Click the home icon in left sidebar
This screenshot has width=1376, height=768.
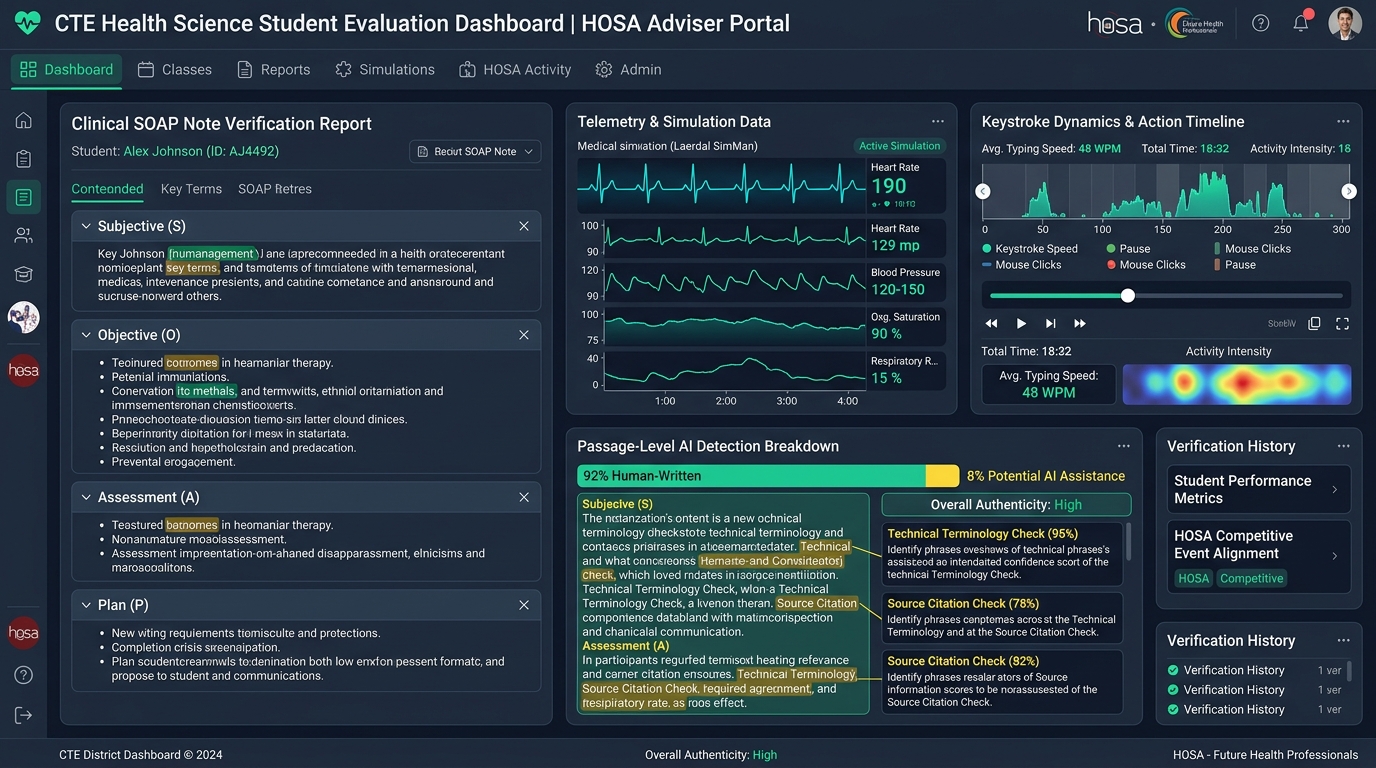23,121
